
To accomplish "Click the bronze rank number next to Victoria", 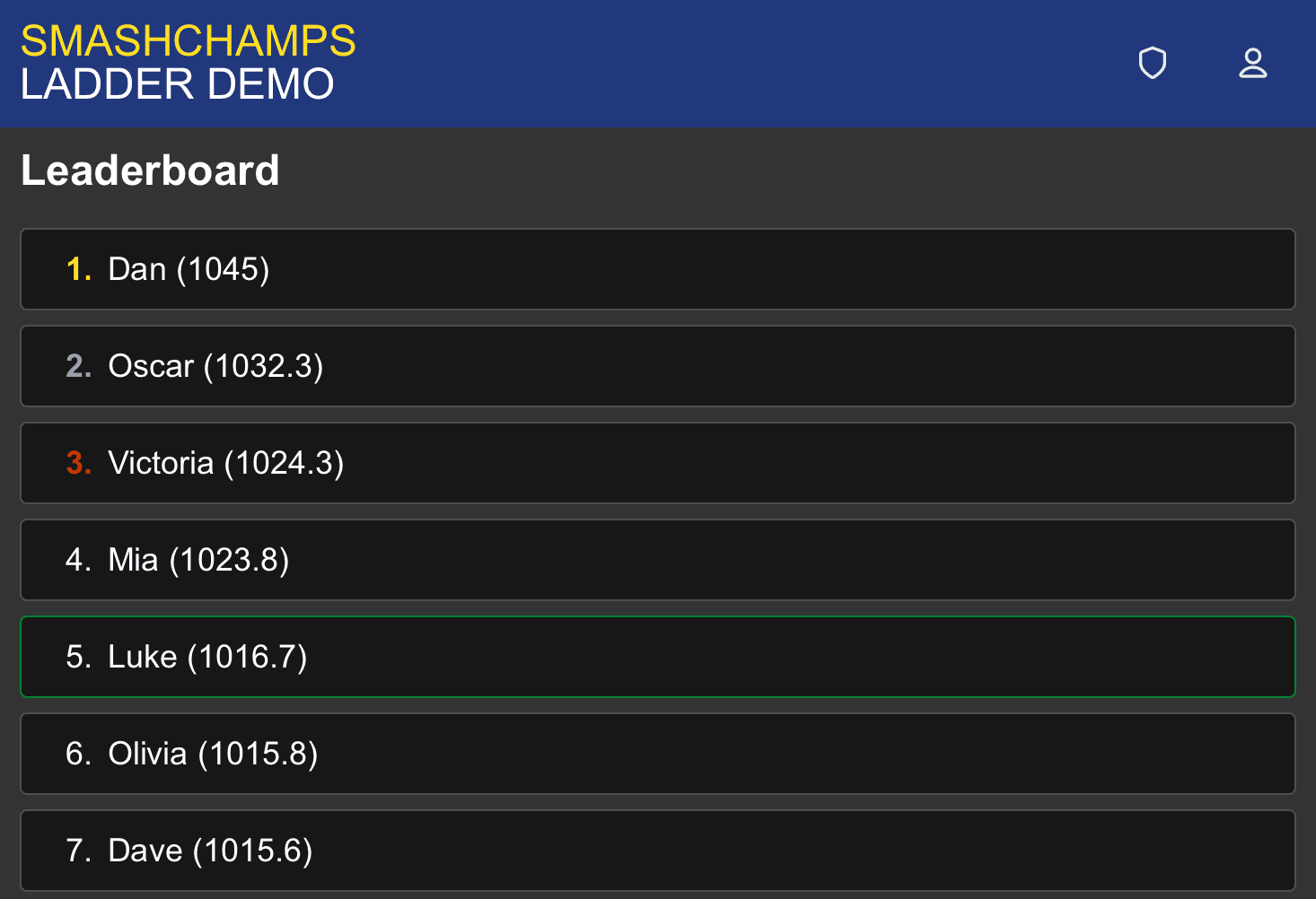I will tap(77, 463).
